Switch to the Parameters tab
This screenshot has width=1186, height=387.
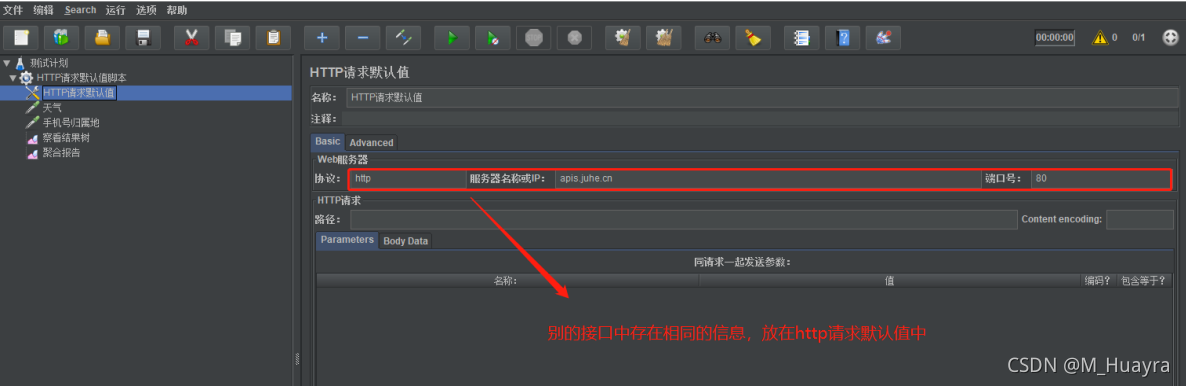click(x=347, y=240)
